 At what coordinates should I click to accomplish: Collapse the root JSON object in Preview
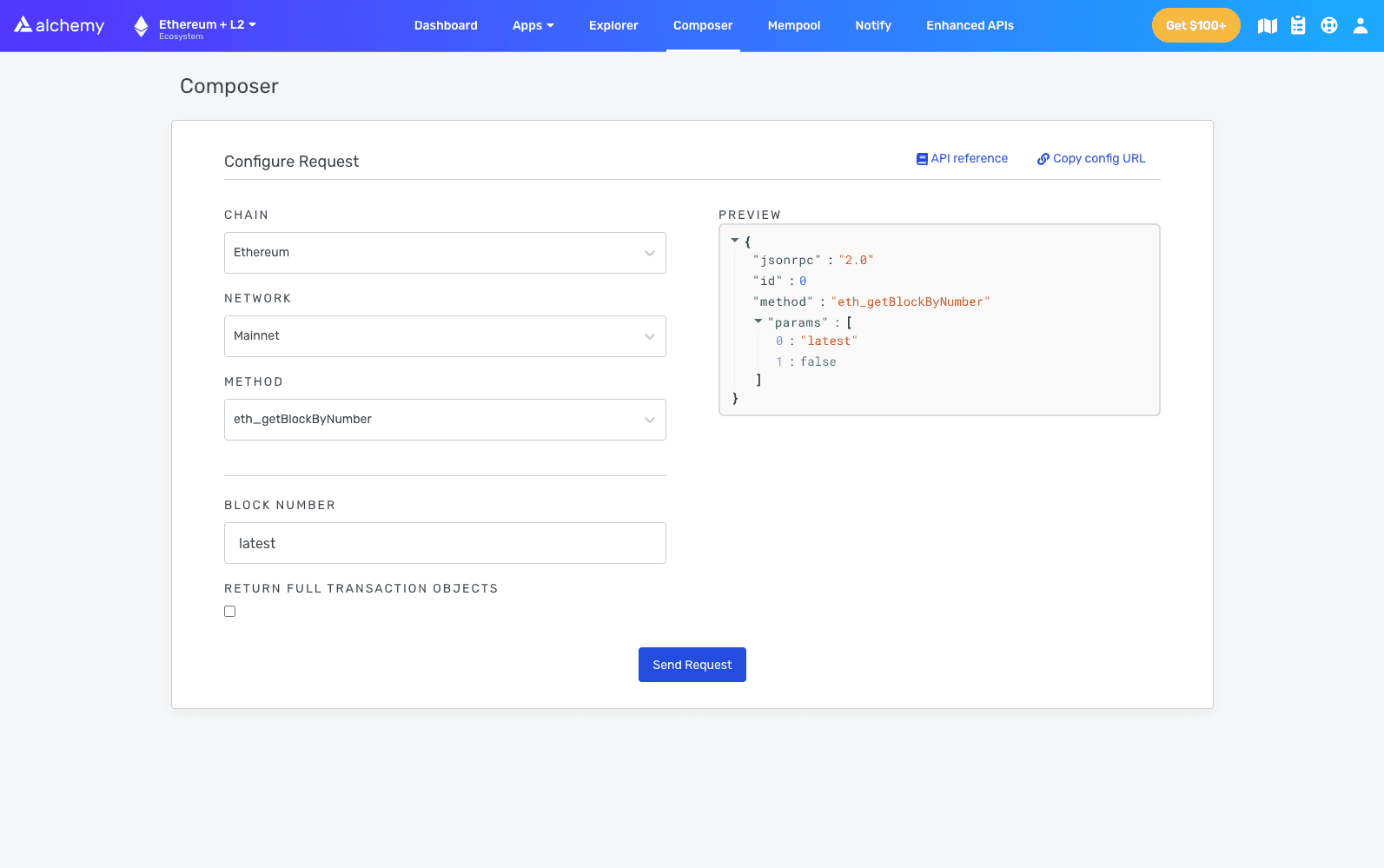pos(735,241)
